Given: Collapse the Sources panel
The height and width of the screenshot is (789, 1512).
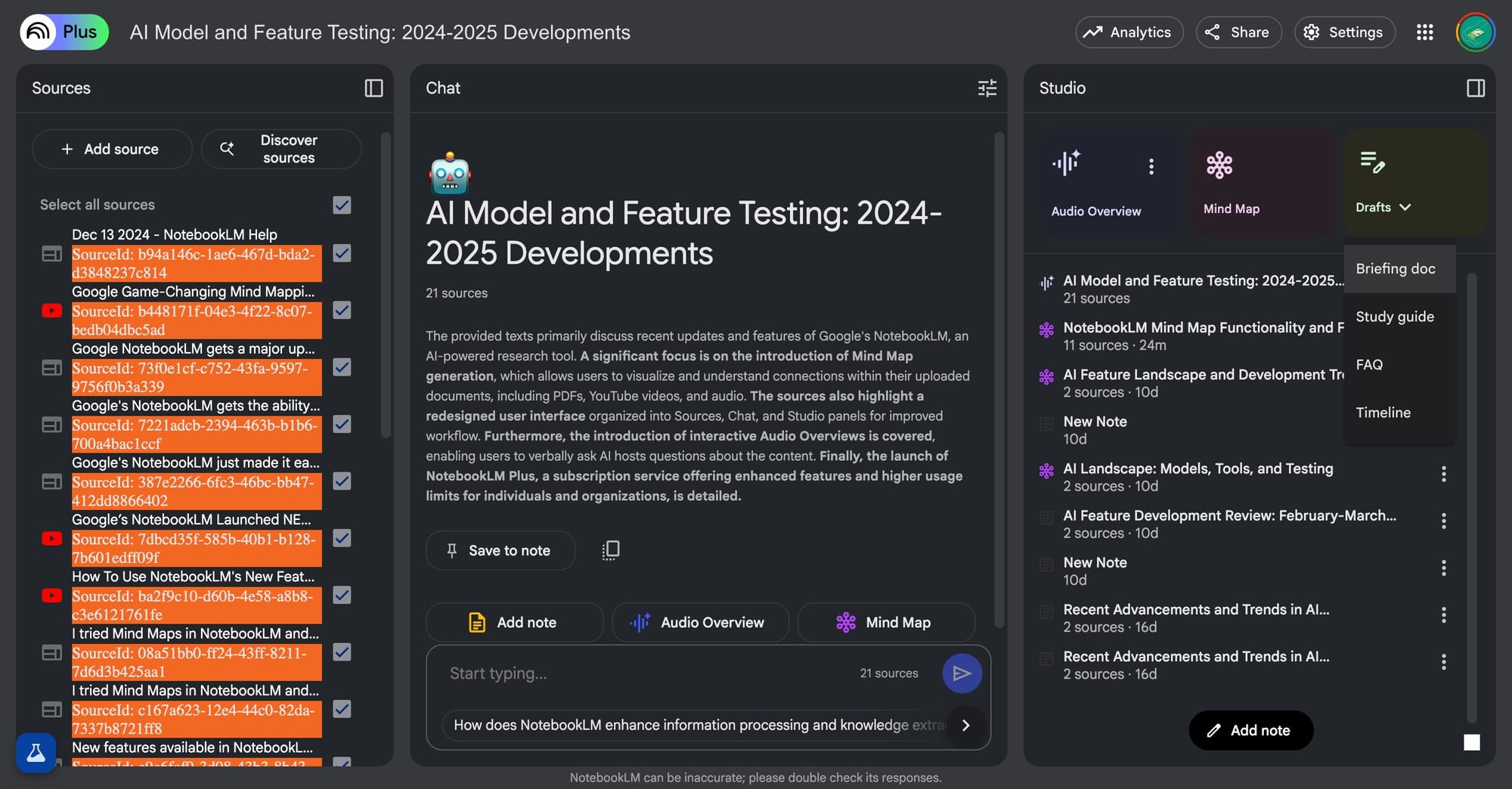Looking at the screenshot, I should point(373,88).
